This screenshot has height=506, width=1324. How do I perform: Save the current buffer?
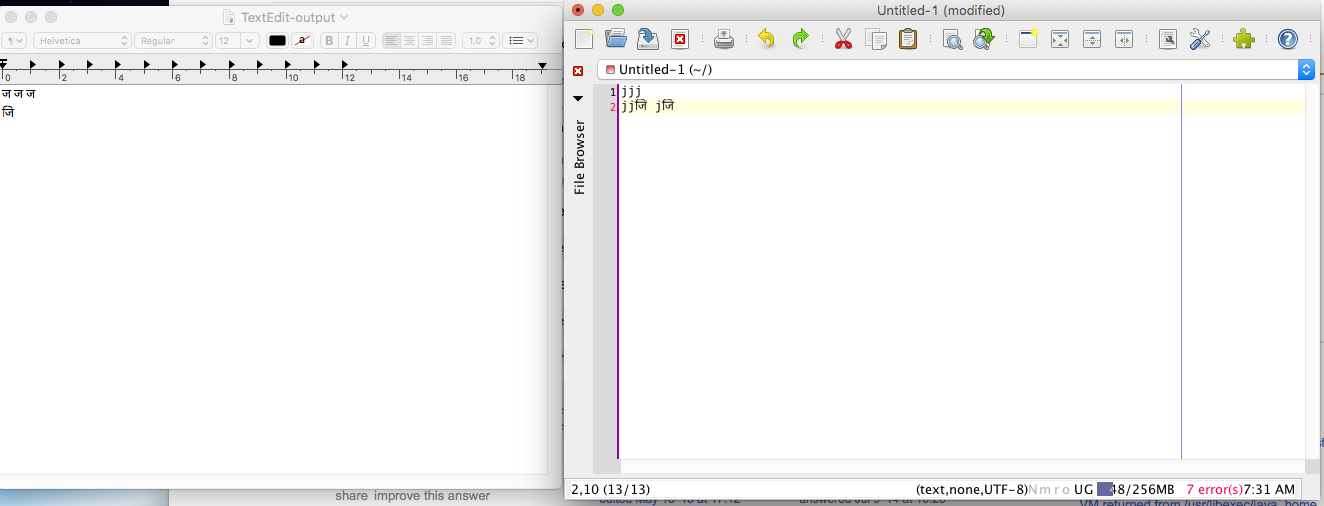coord(648,39)
